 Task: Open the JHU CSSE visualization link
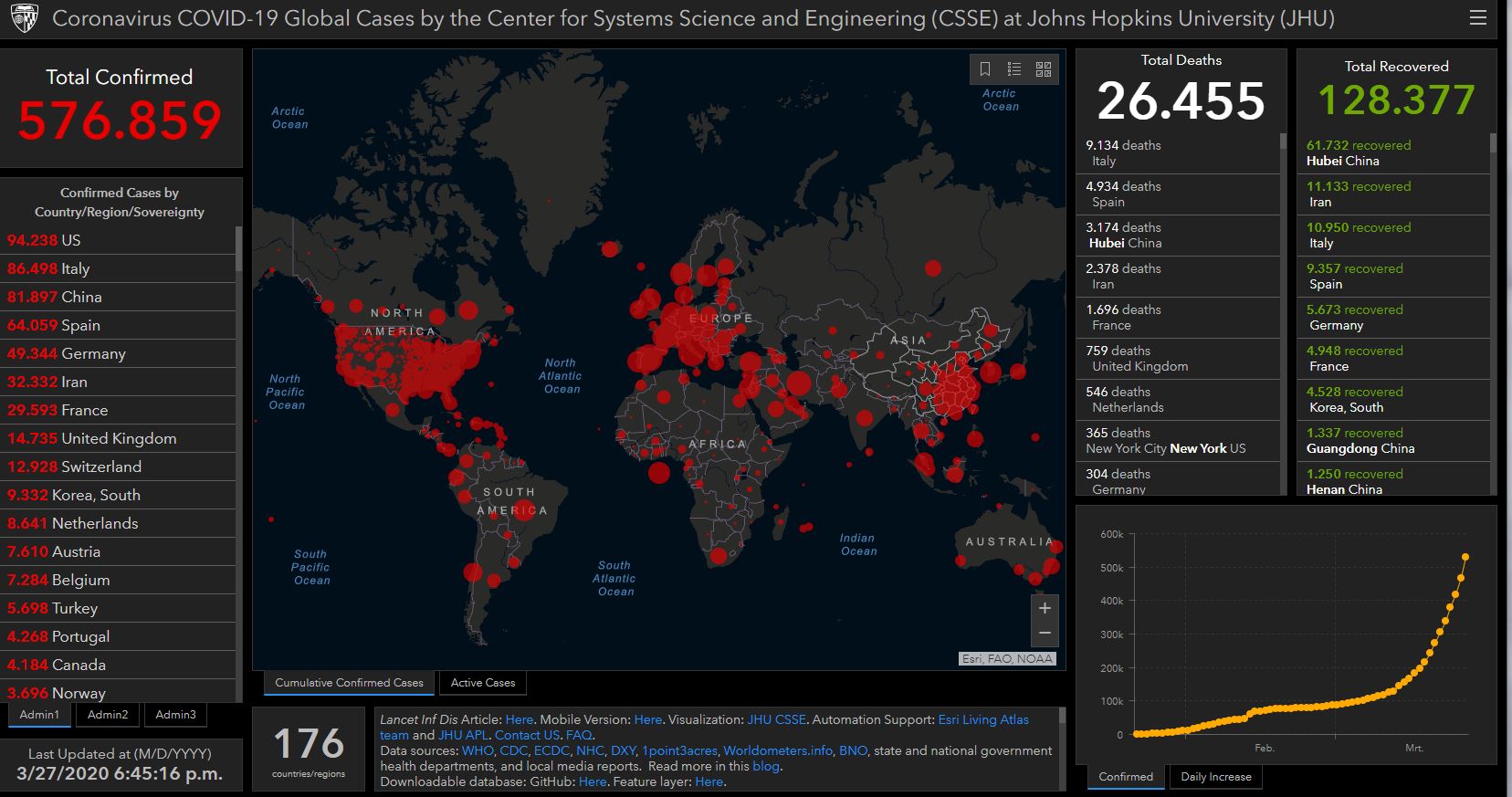point(776,719)
